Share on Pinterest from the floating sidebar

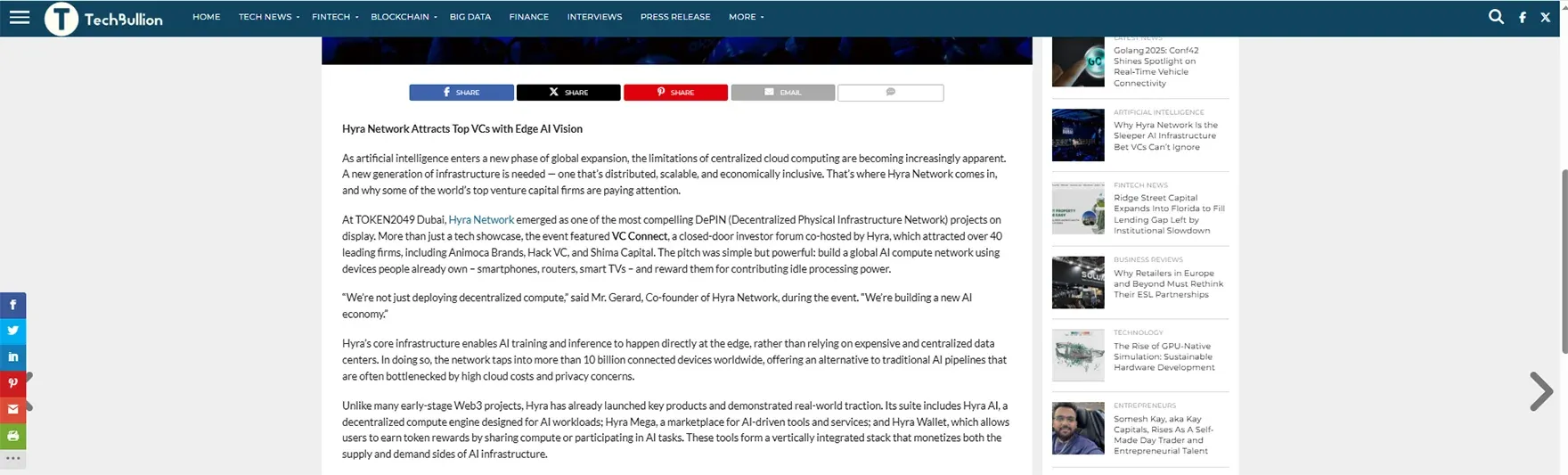pos(13,384)
